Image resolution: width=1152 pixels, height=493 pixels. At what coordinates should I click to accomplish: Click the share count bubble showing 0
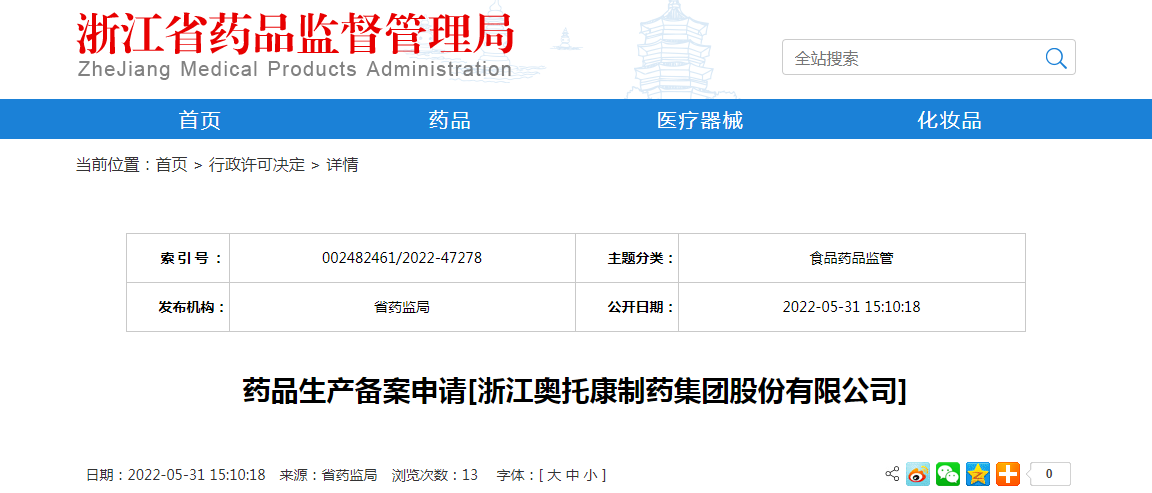pos(1048,474)
